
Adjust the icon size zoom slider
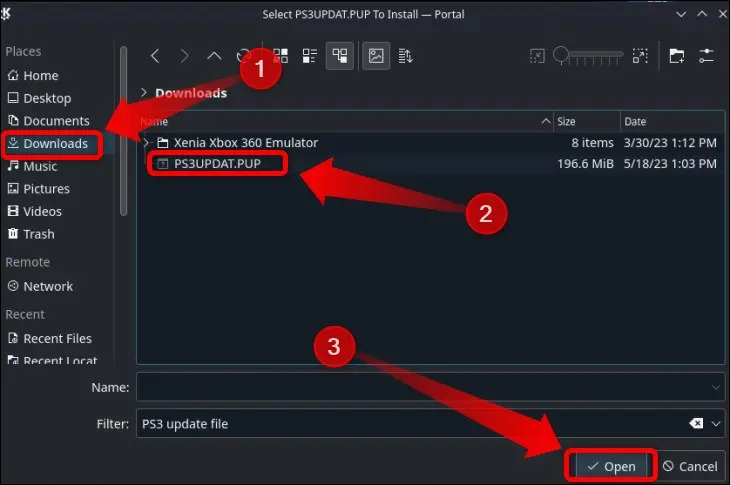588,55
